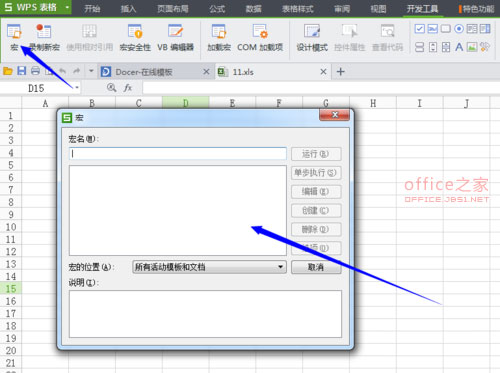Open COM 加载项 add-ins
Viewport: 500px width, 373px height.
point(260,38)
